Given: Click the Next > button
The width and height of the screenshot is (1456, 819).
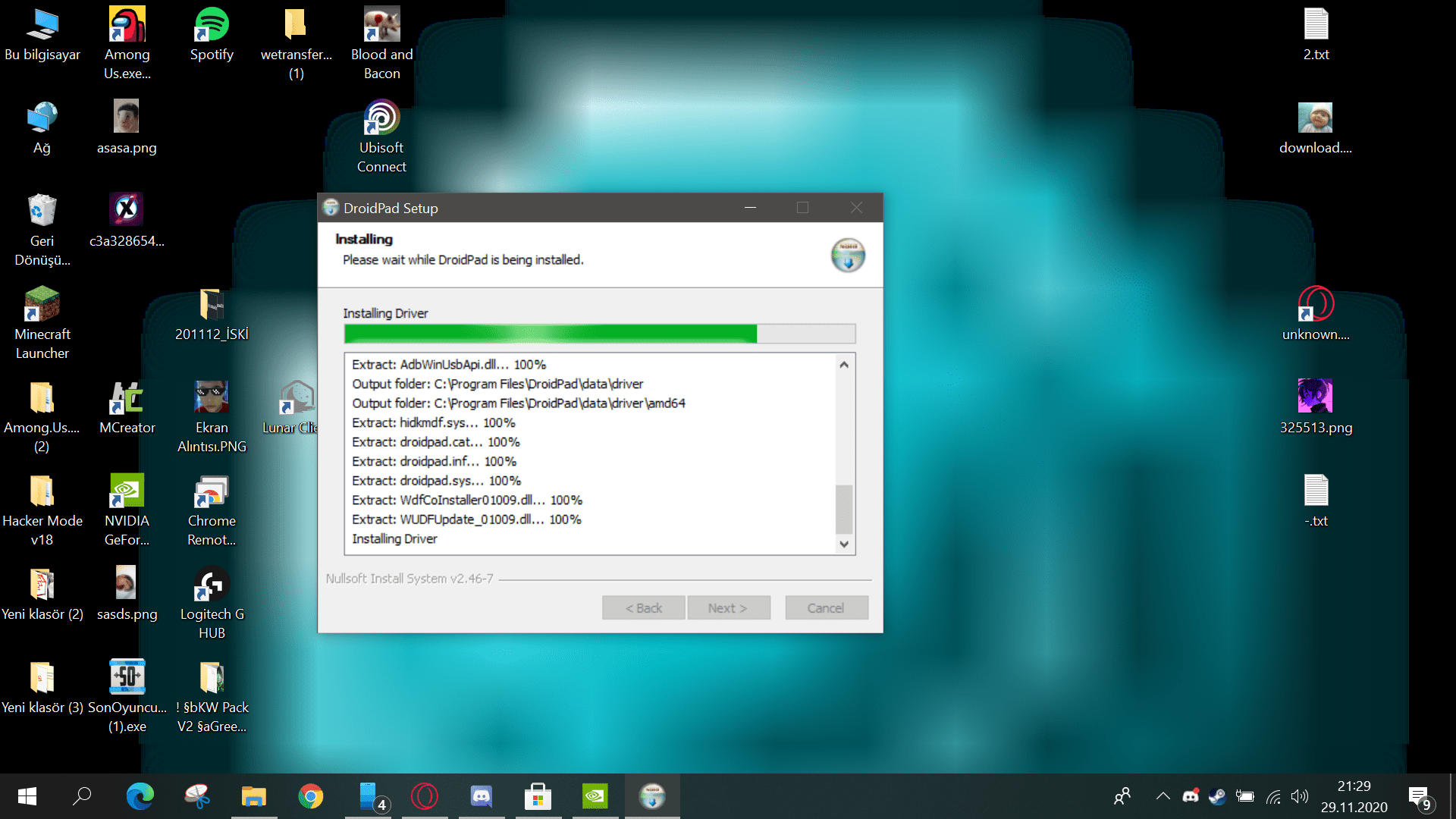Looking at the screenshot, I should click(728, 608).
